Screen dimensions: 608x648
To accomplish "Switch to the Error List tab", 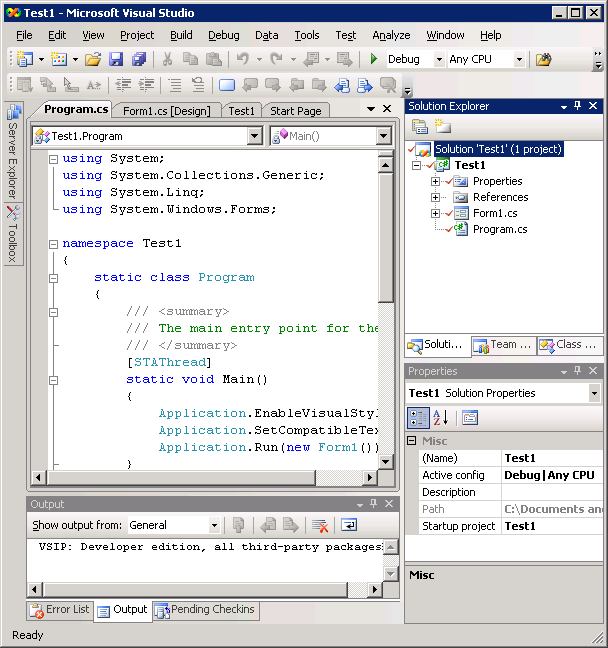I will click(x=60, y=609).
